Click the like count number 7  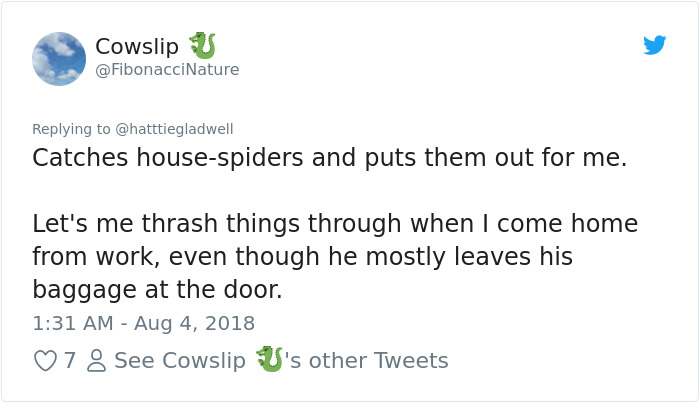(x=70, y=360)
